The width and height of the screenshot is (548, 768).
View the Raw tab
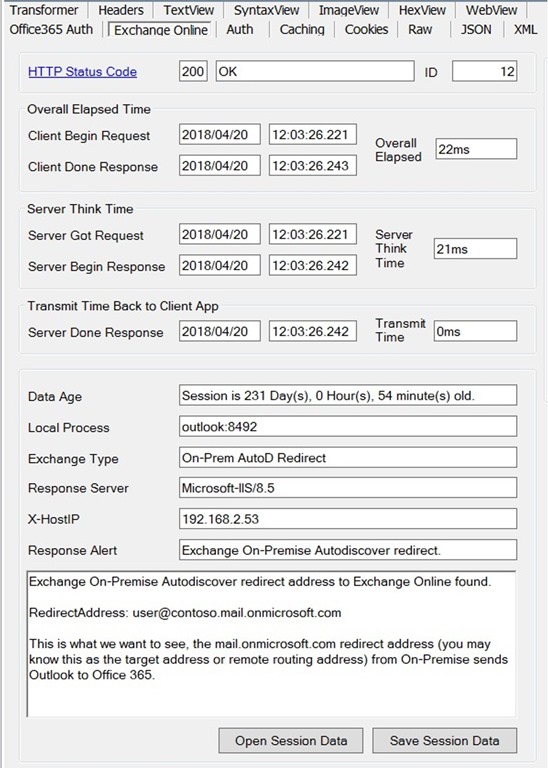420,29
